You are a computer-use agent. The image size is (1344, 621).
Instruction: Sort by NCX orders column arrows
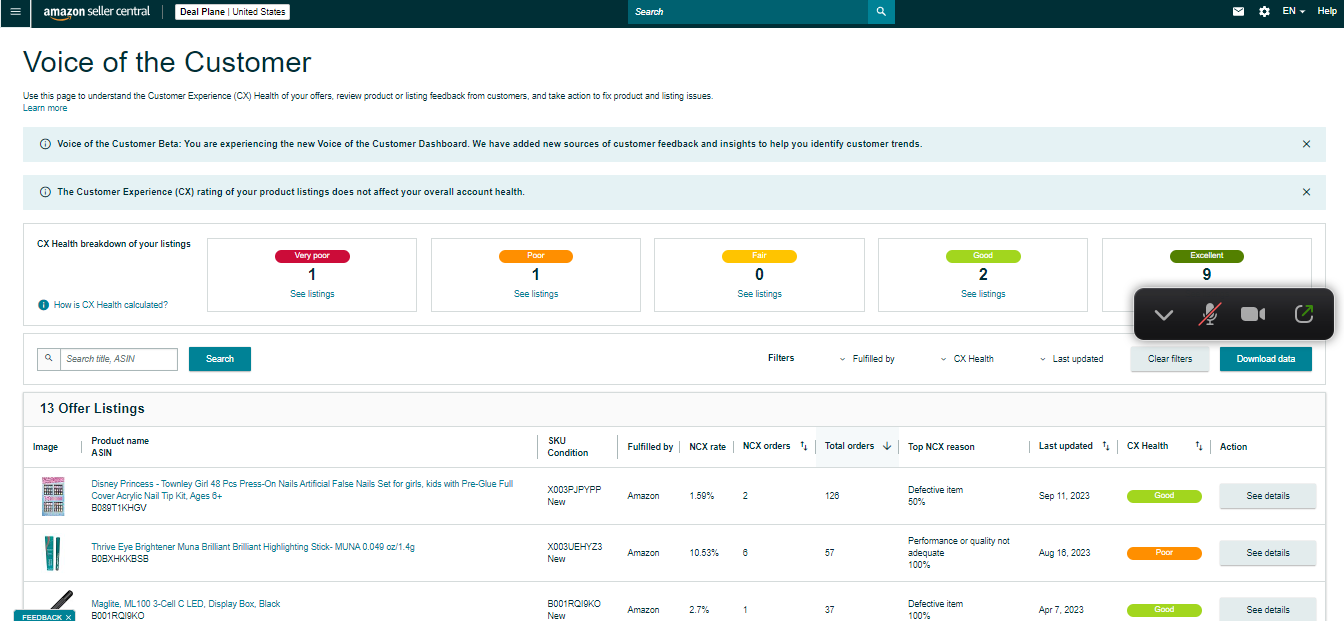pos(804,447)
